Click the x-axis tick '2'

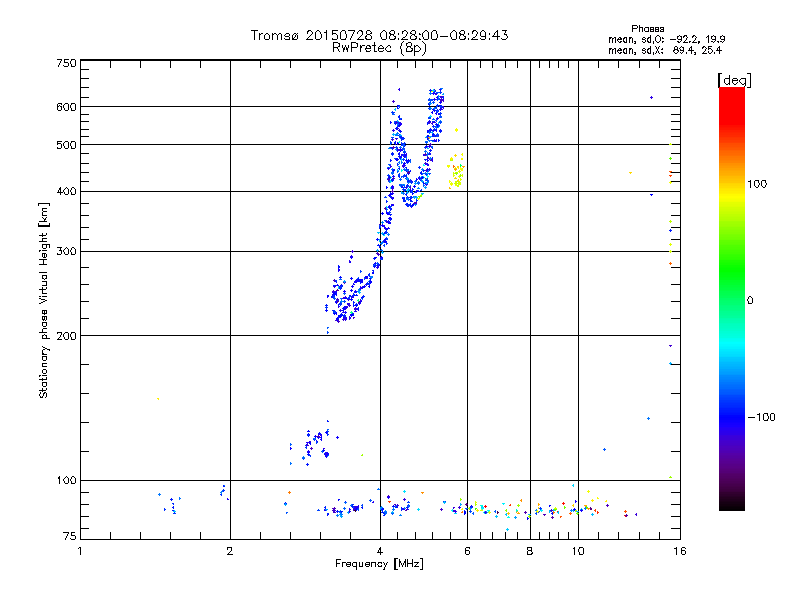(230, 551)
